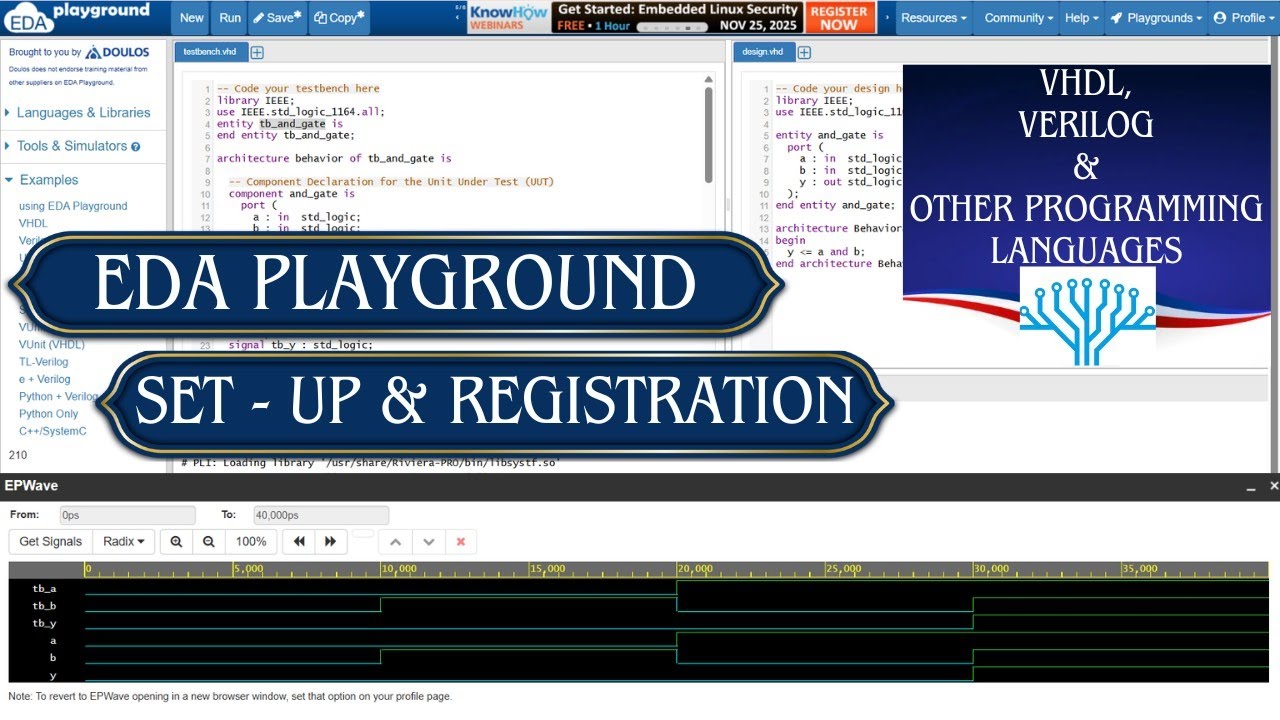Viewport: 1280px width, 720px height.
Task: Click the 10,000 mark on time ruler
Action: (400, 569)
